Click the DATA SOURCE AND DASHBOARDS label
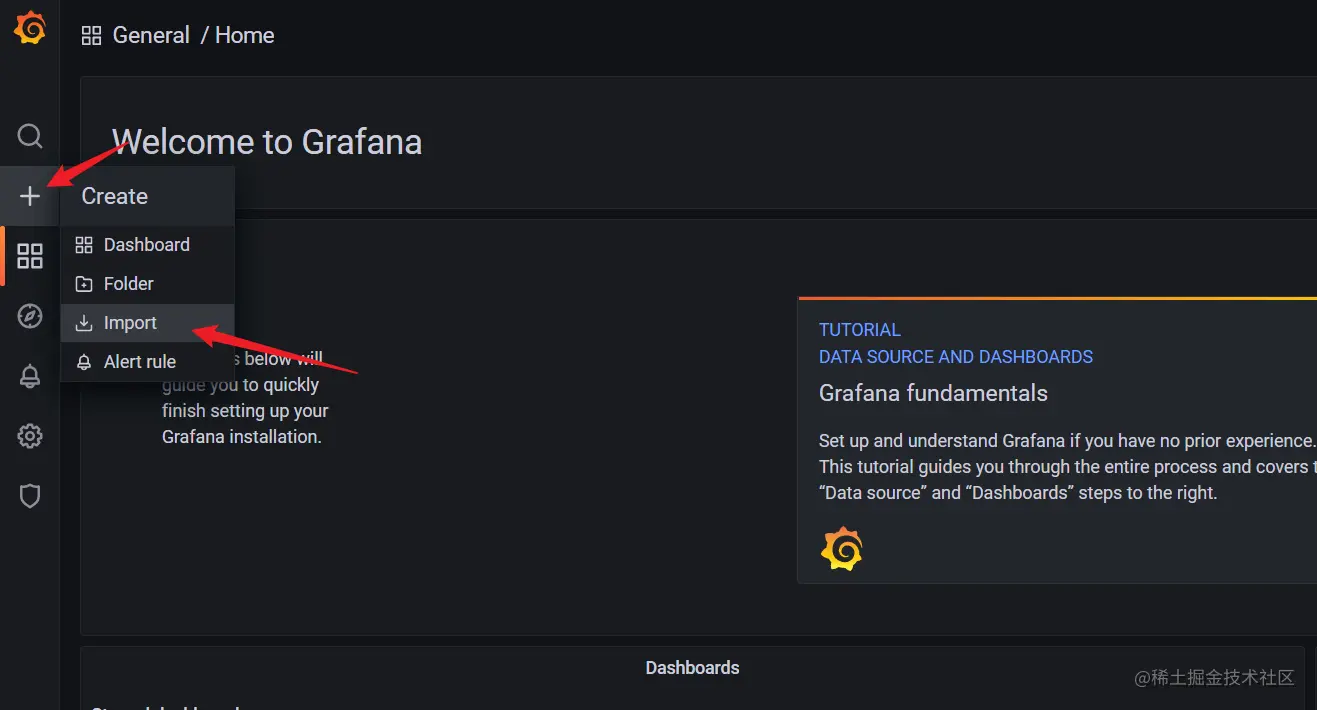Viewport: 1317px width, 710px height. 955,357
